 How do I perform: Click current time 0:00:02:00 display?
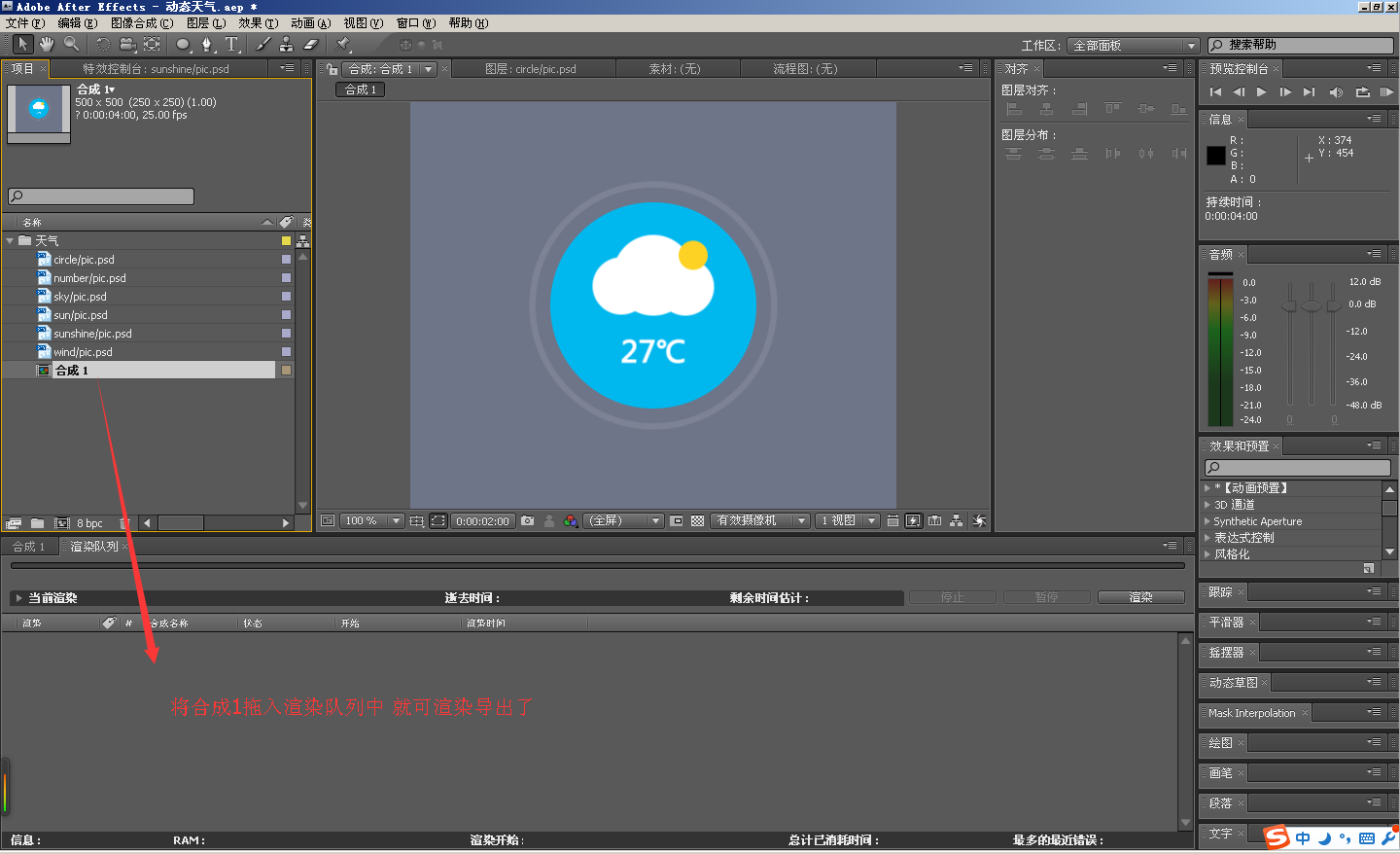coord(482,521)
